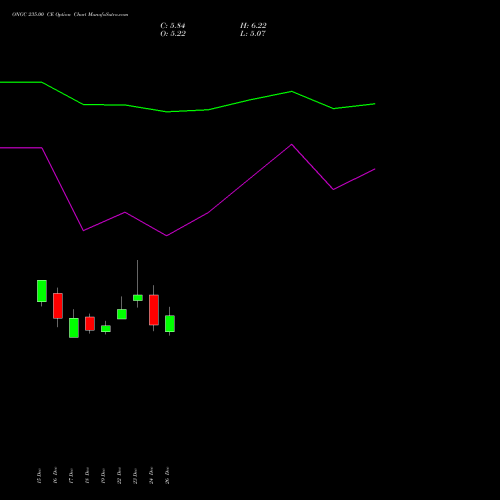Click the 17 Dec date label
The image size is (500, 500).
point(71,476)
